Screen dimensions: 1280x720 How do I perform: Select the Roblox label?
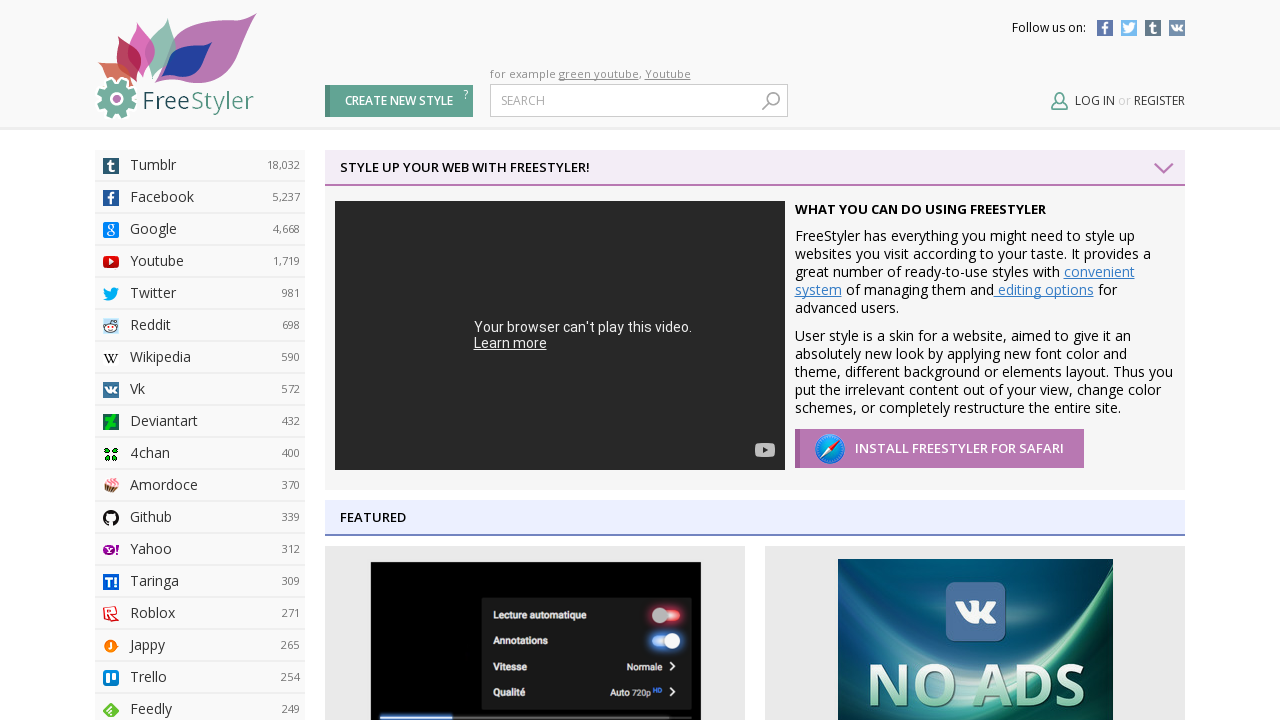click(153, 614)
